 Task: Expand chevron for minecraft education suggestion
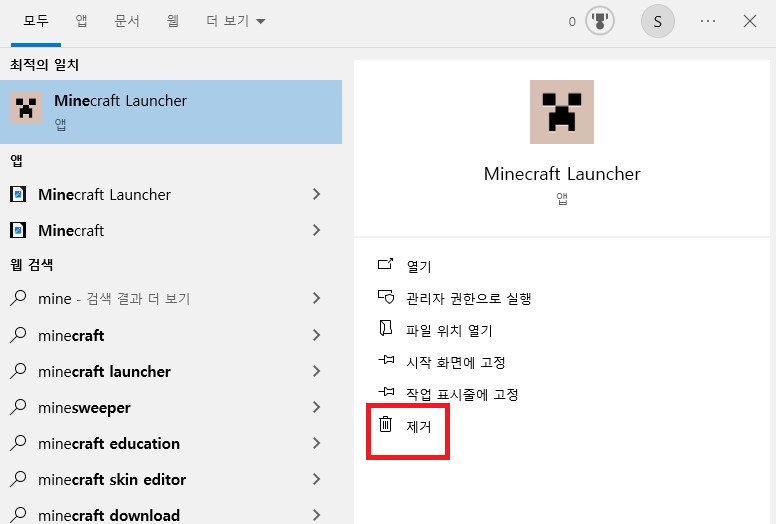[x=317, y=443]
